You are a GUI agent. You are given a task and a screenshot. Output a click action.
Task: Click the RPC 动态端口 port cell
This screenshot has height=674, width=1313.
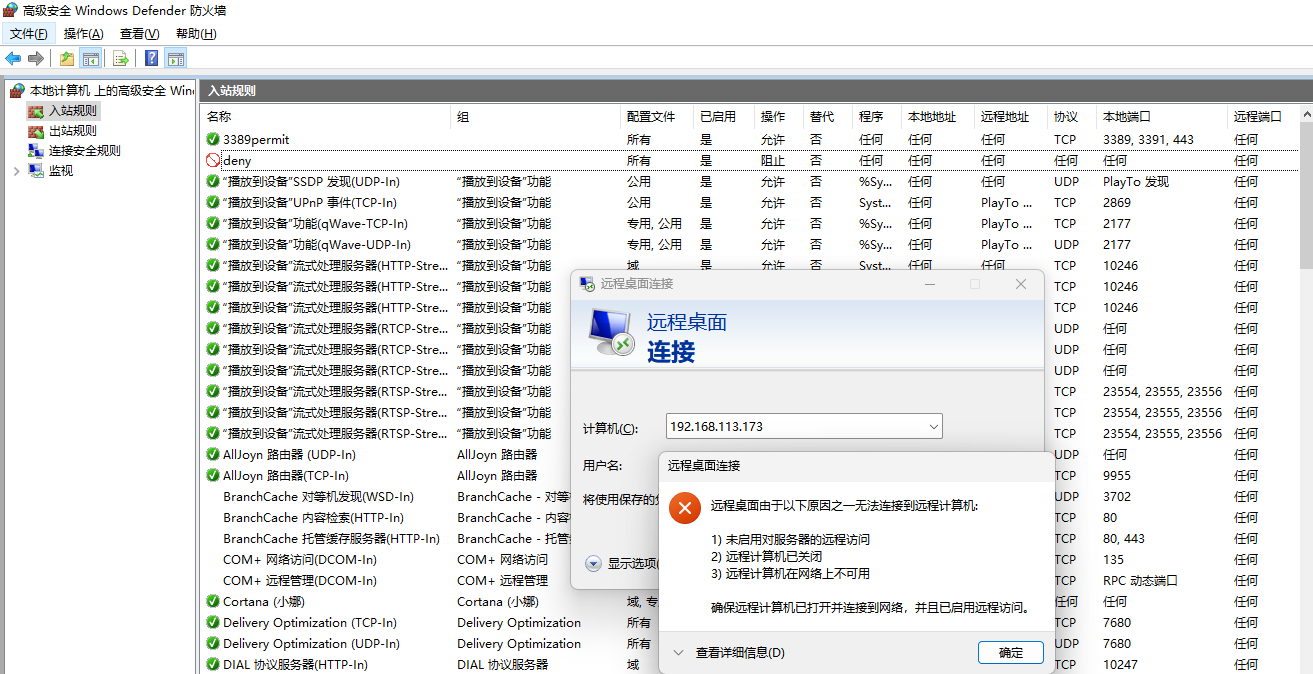tap(1140, 581)
